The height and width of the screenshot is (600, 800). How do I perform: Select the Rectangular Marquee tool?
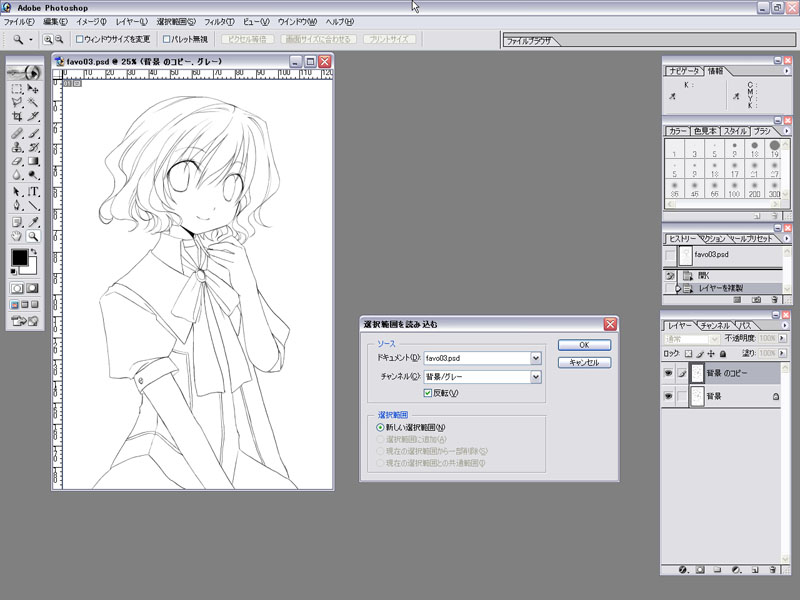point(17,89)
